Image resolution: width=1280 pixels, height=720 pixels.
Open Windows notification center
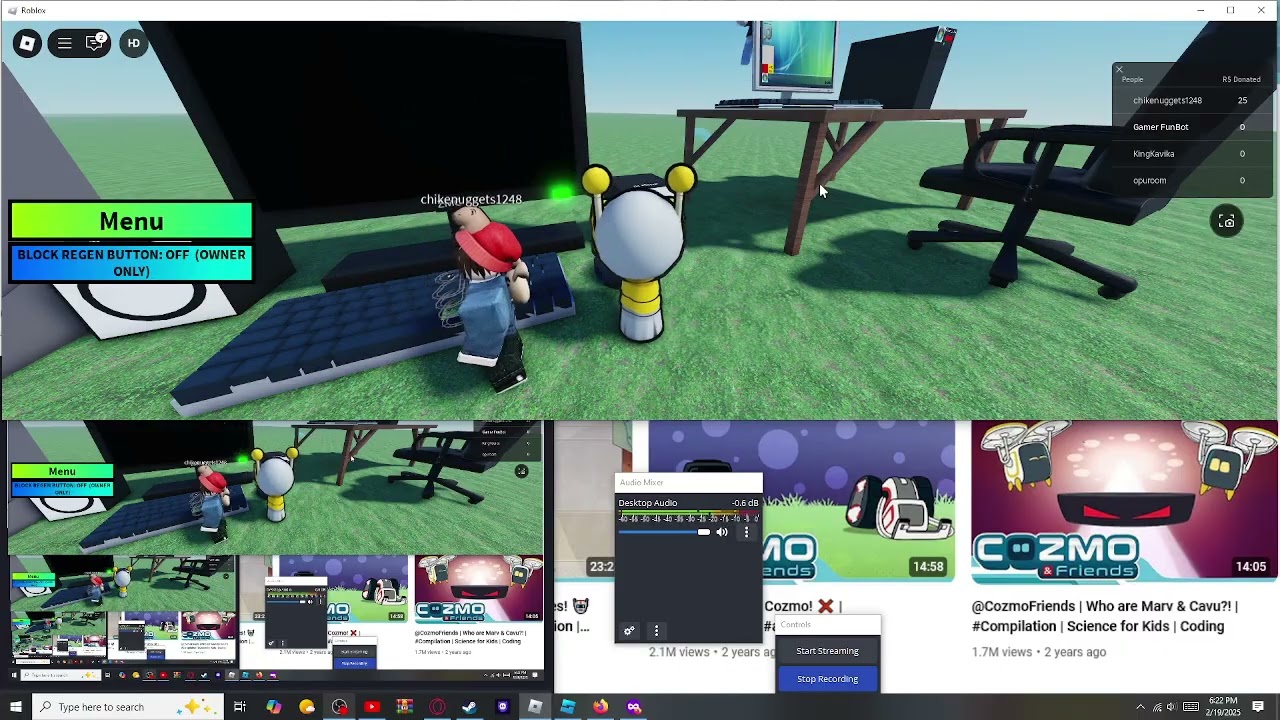[1259, 707]
